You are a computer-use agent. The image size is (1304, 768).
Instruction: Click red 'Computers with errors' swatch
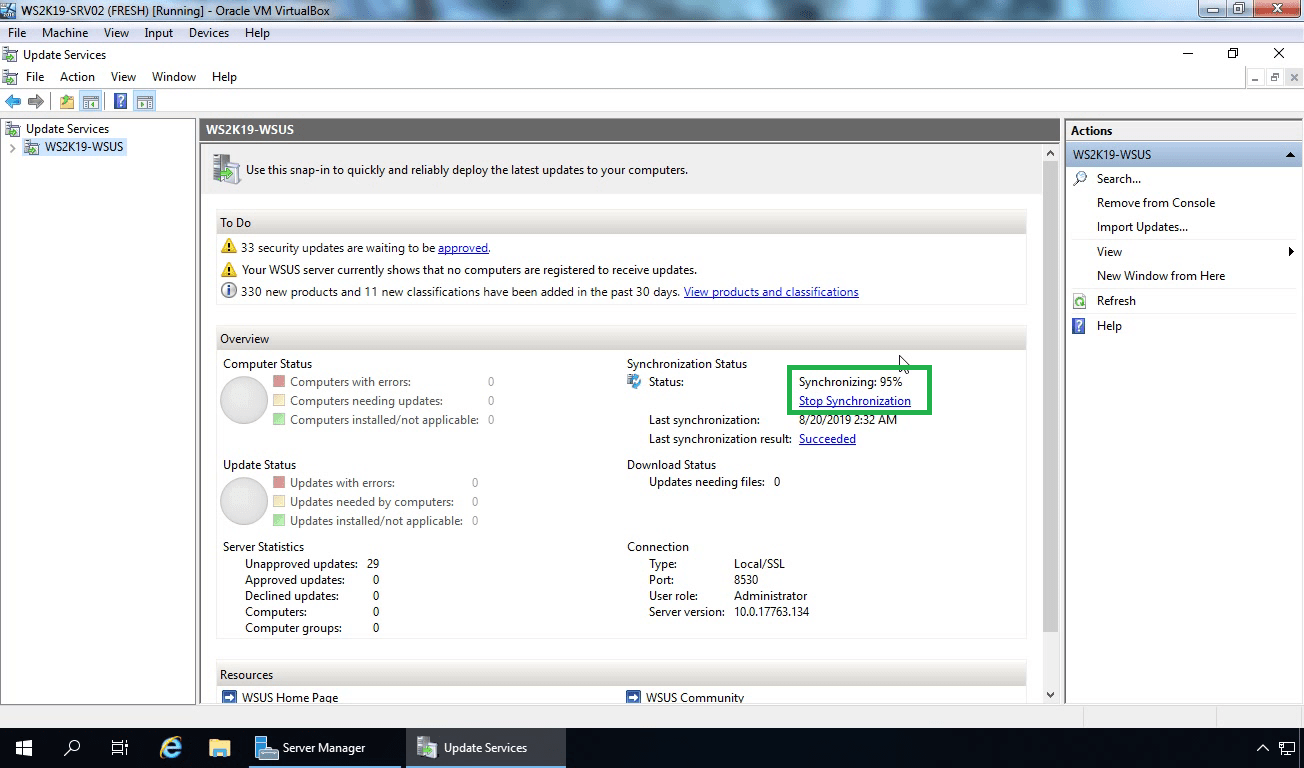tap(279, 382)
